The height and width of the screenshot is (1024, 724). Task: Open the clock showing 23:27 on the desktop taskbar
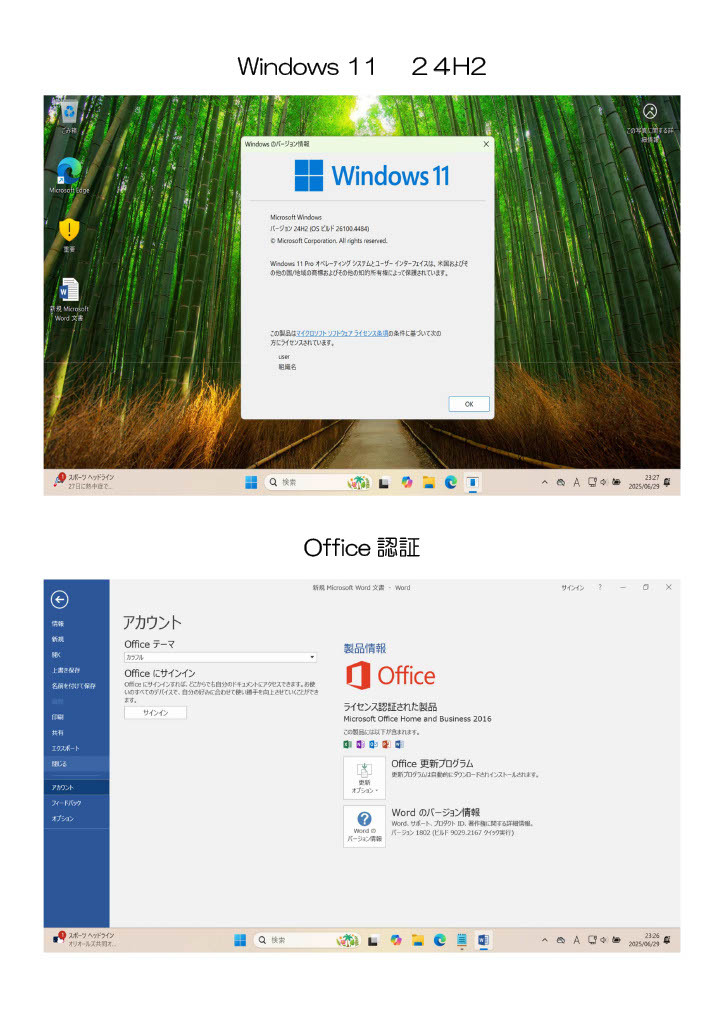[x=644, y=482]
